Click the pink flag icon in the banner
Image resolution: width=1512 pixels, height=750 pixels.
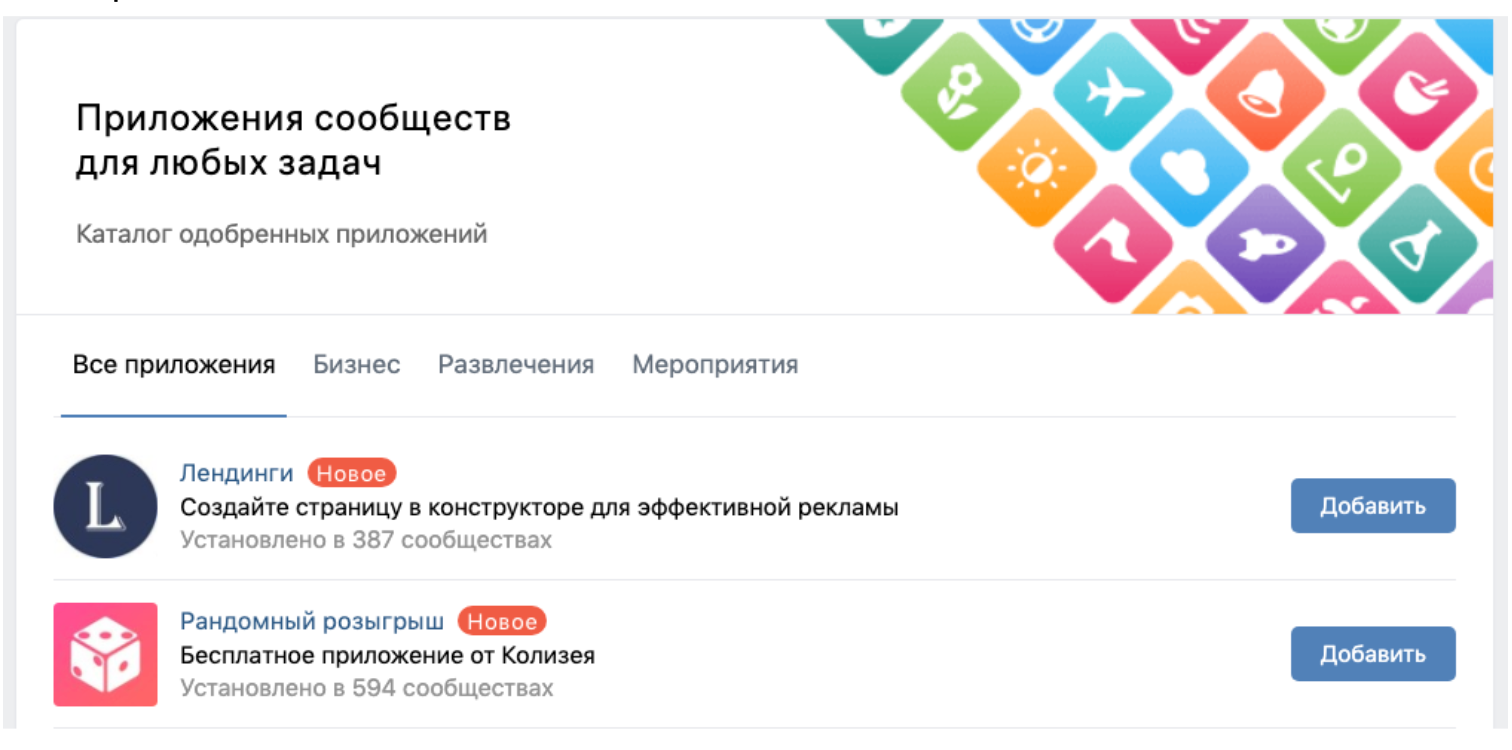(x=1112, y=243)
